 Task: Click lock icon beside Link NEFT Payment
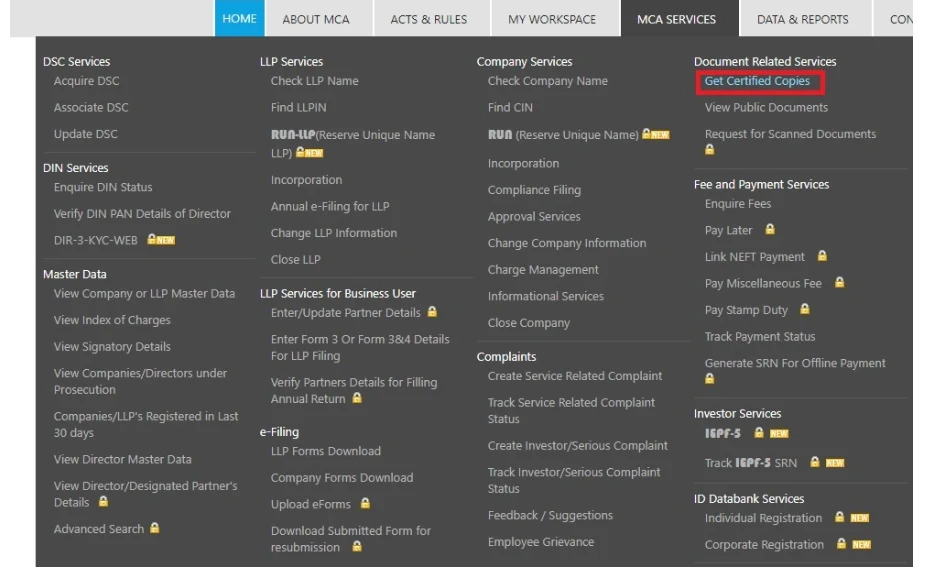822,255
